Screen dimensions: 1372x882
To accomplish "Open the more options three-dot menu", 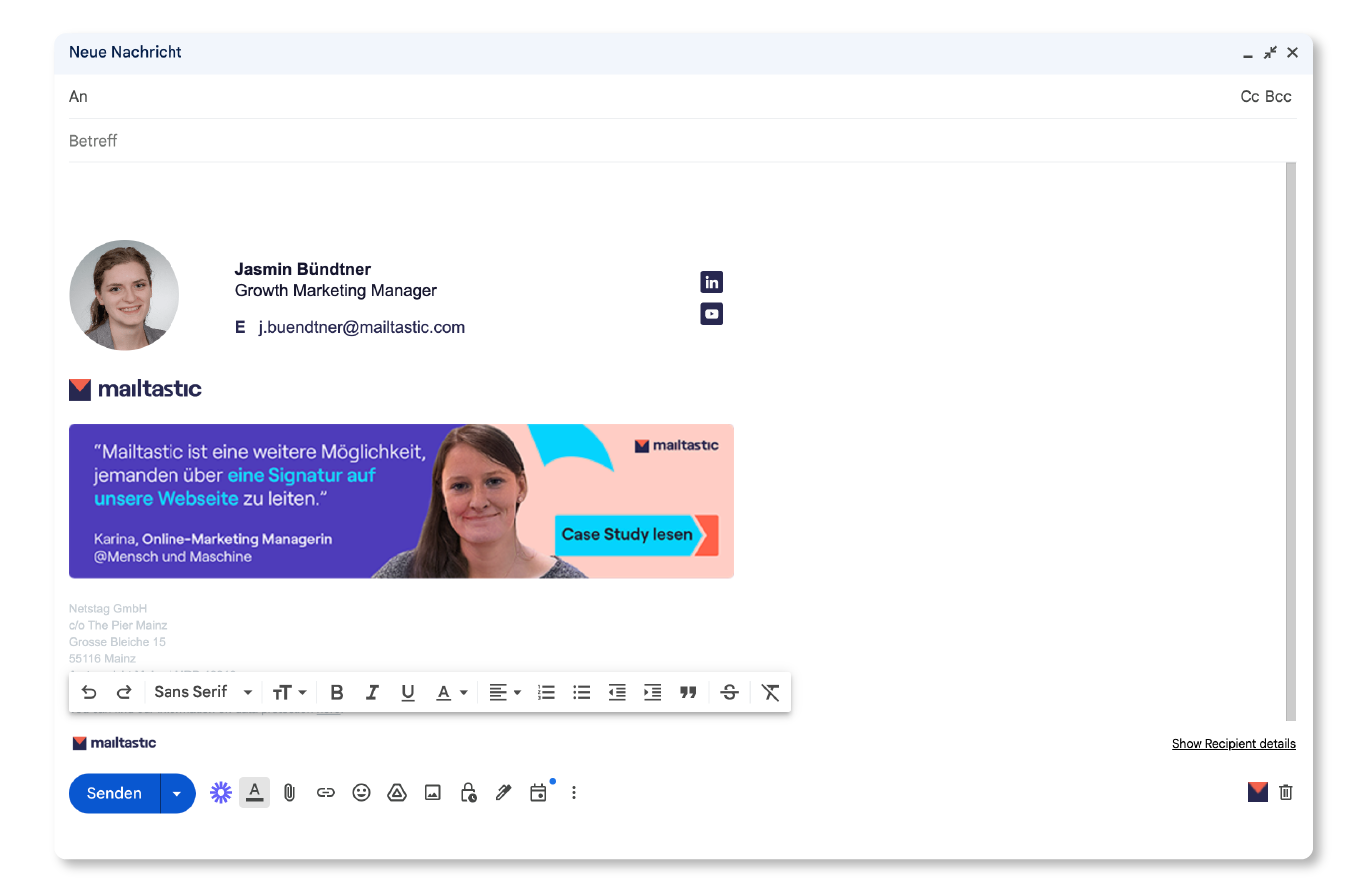I will tap(574, 793).
